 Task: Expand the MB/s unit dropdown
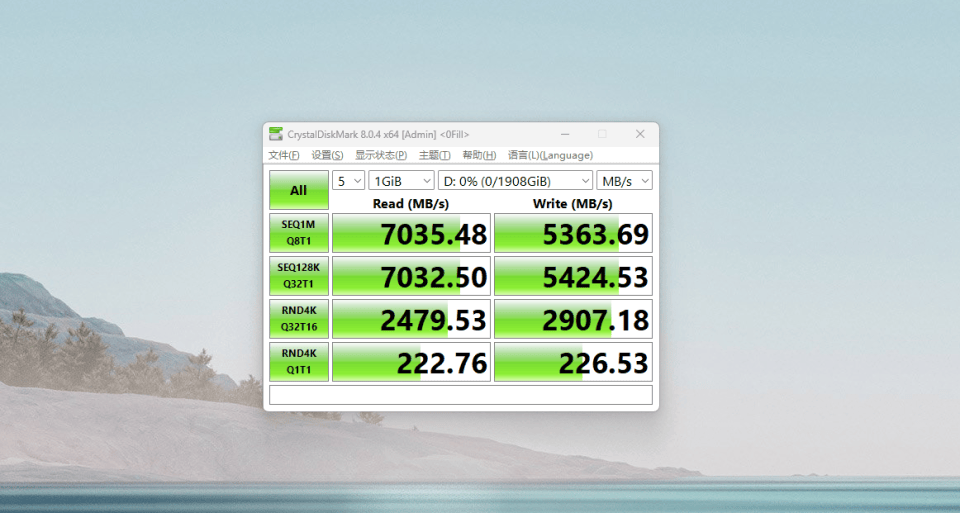click(x=624, y=181)
